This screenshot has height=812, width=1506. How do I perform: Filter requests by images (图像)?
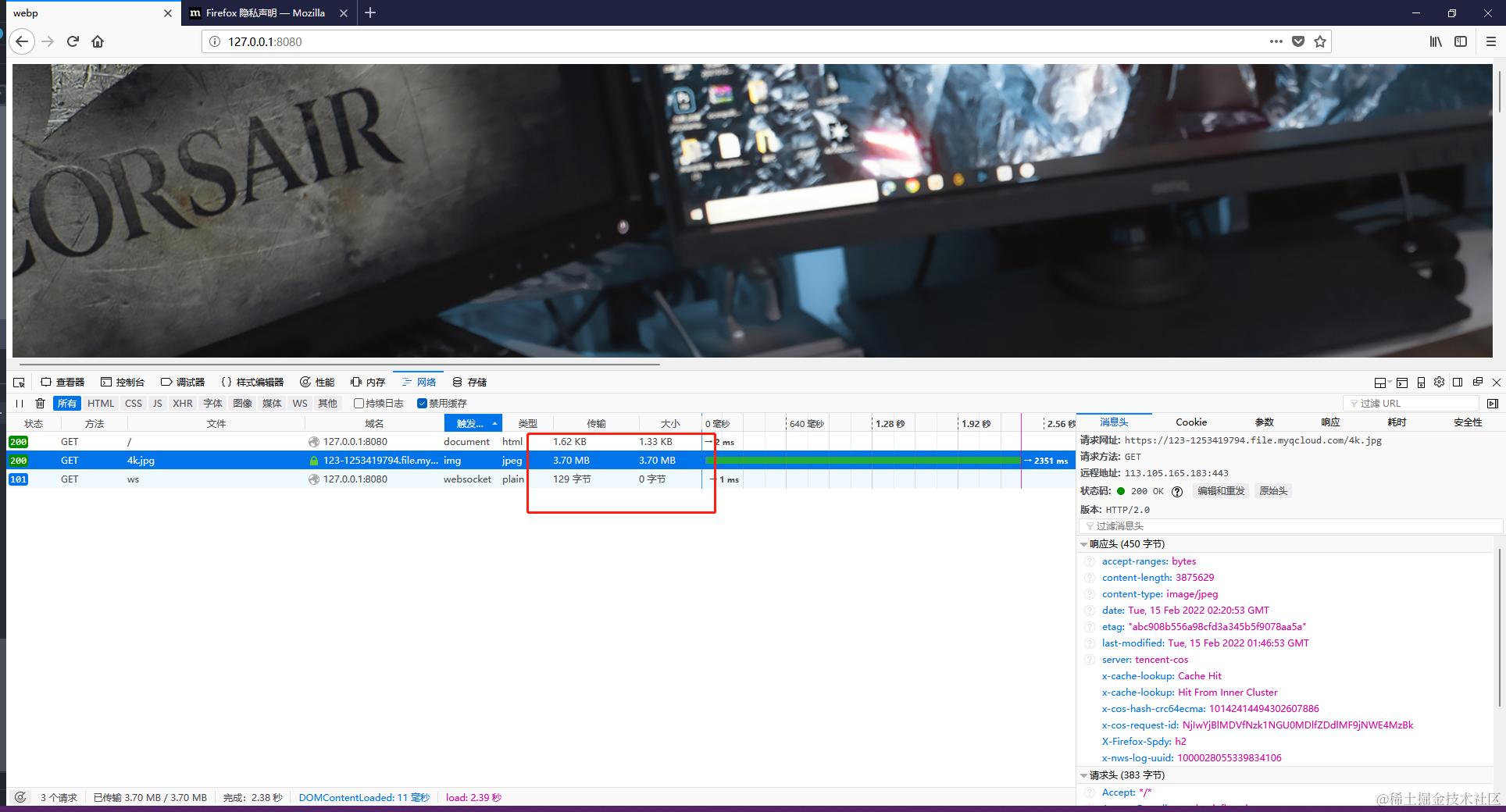point(243,404)
